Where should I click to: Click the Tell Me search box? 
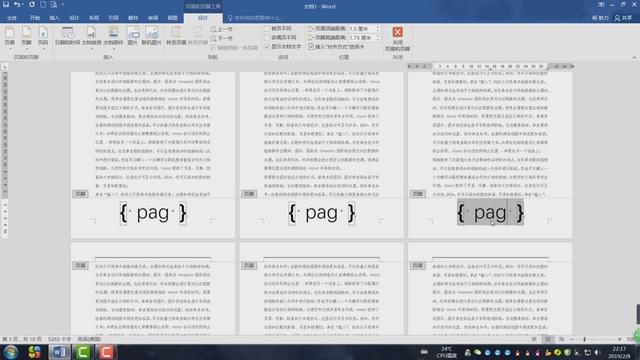coord(256,18)
